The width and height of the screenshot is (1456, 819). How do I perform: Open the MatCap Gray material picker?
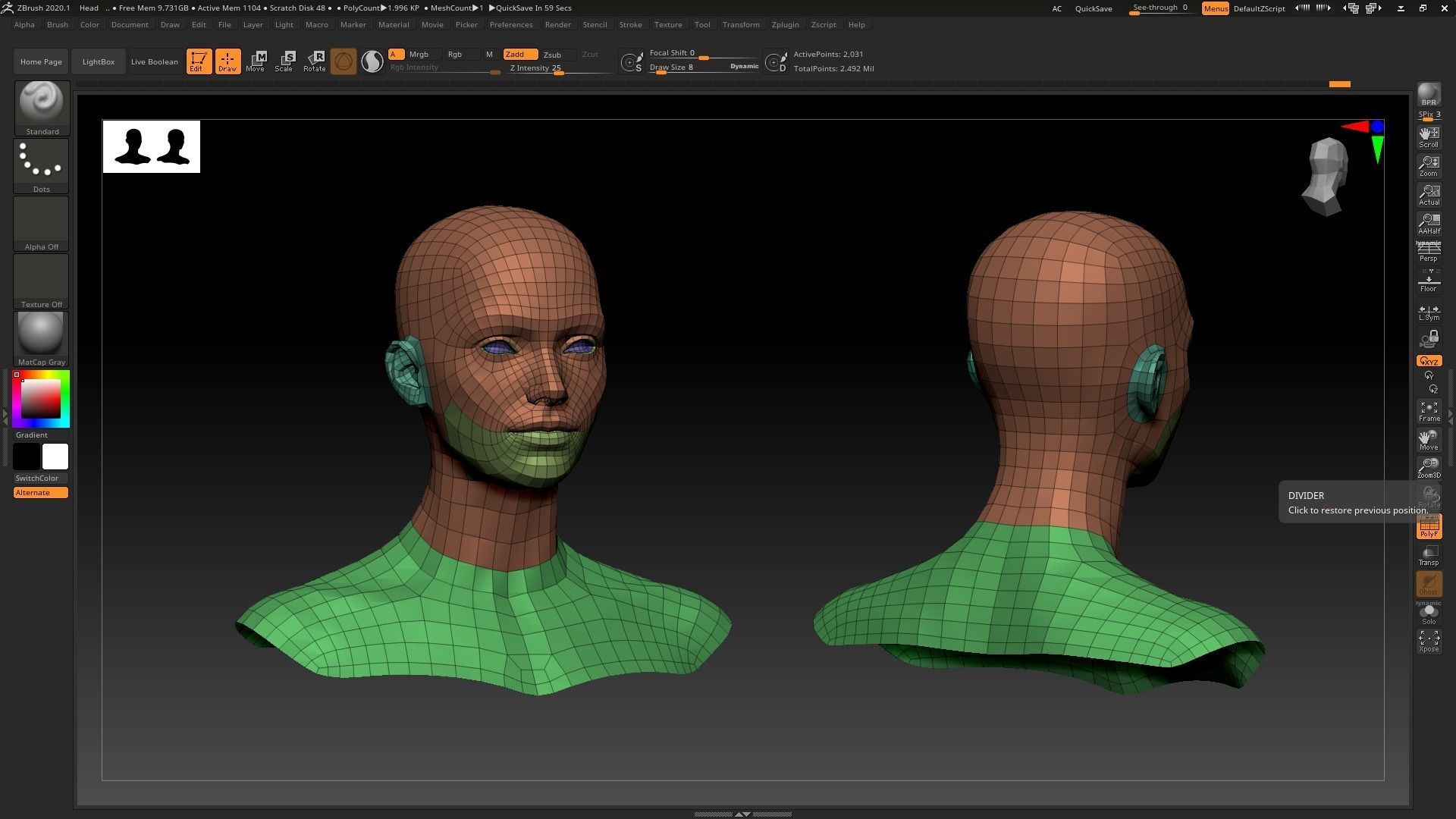[42, 339]
